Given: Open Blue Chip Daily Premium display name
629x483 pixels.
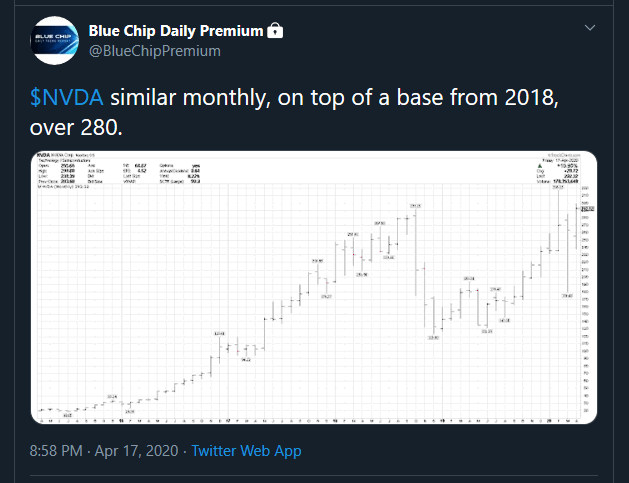Looking at the screenshot, I should [x=176, y=31].
